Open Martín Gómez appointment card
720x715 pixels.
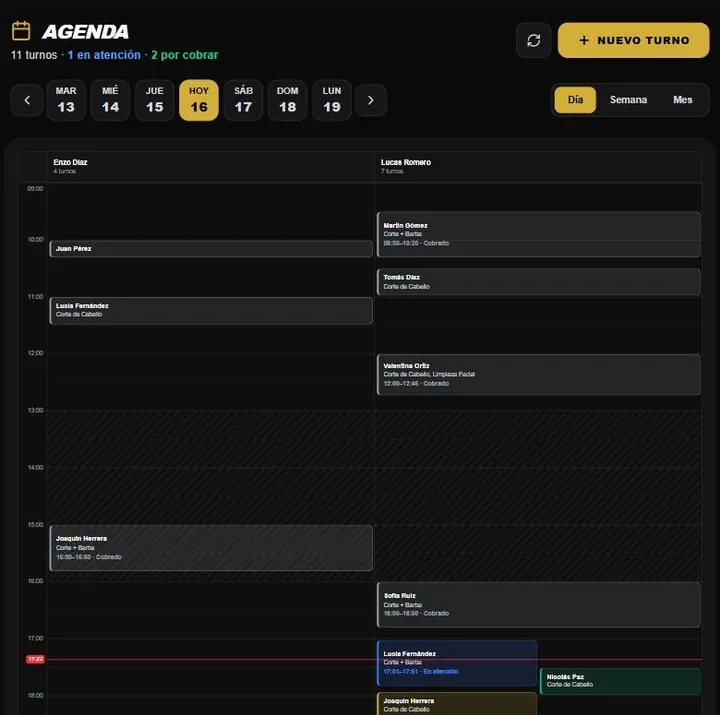tap(539, 234)
